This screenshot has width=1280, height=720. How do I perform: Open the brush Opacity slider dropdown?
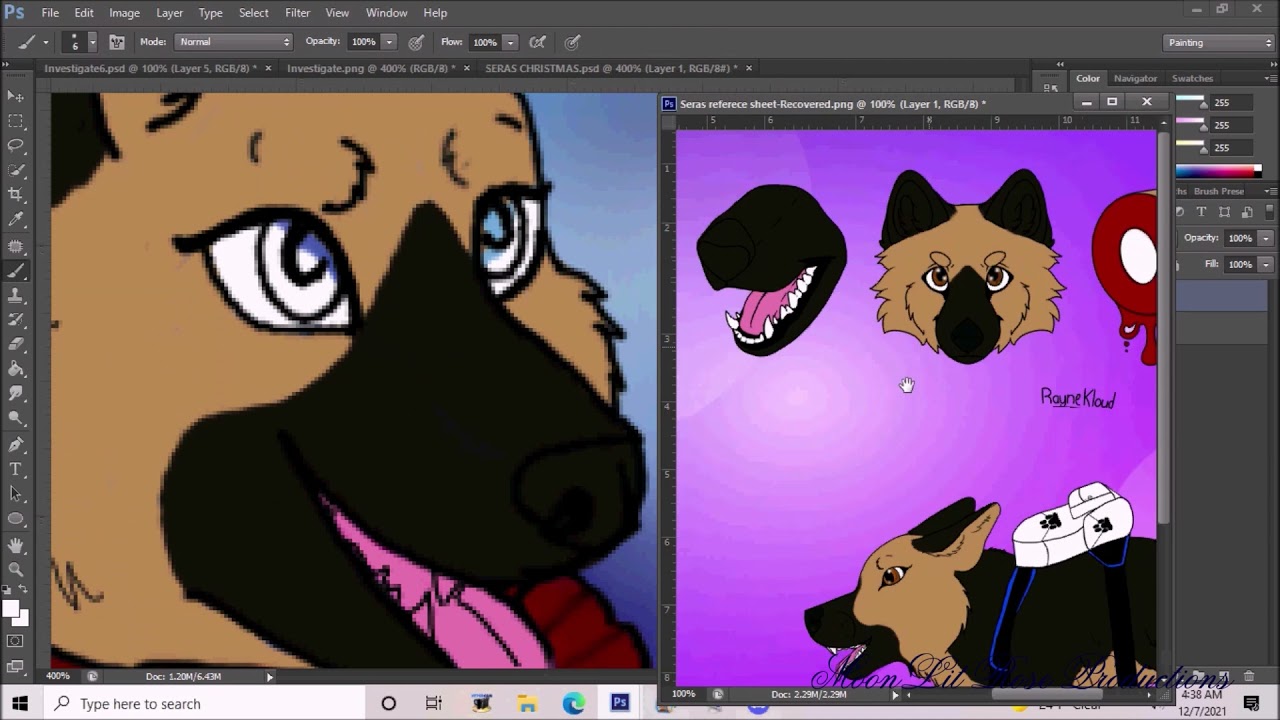[x=389, y=42]
